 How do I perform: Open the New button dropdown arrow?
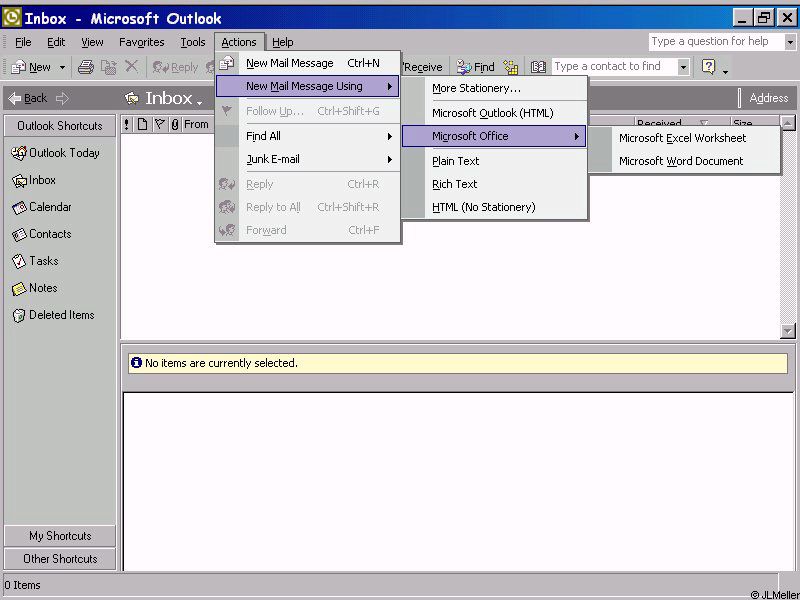tap(62, 67)
